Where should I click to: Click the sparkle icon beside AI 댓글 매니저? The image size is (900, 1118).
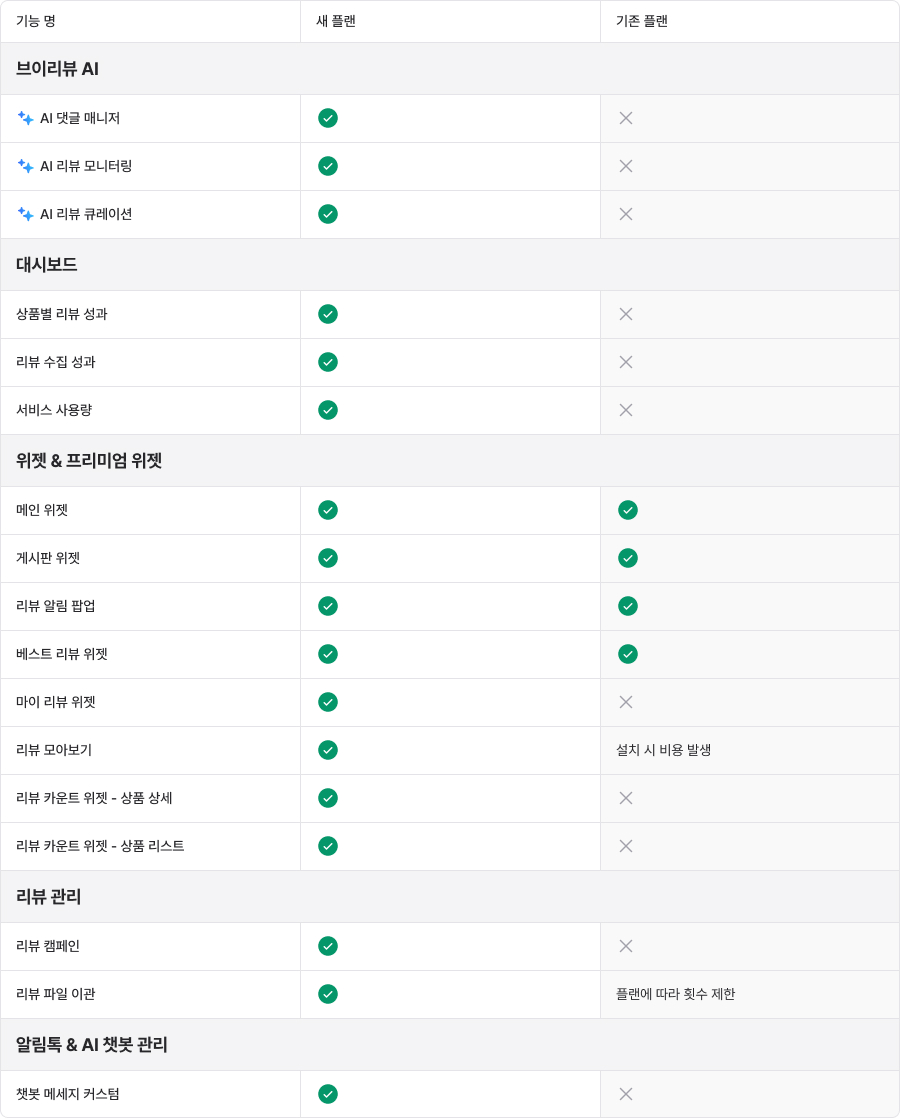pyautogui.click(x=26, y=118)
